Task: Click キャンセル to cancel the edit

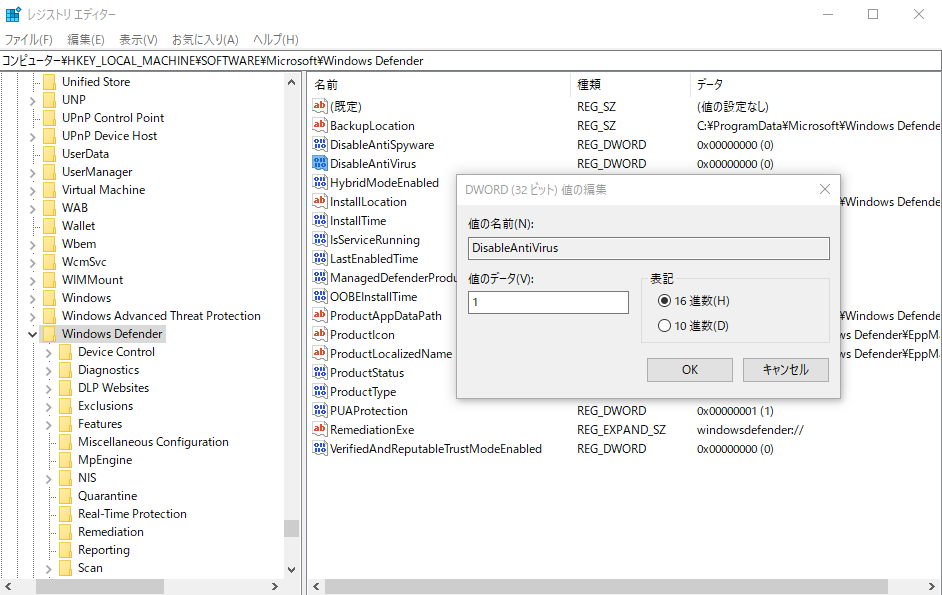Action: pos(786,370)
